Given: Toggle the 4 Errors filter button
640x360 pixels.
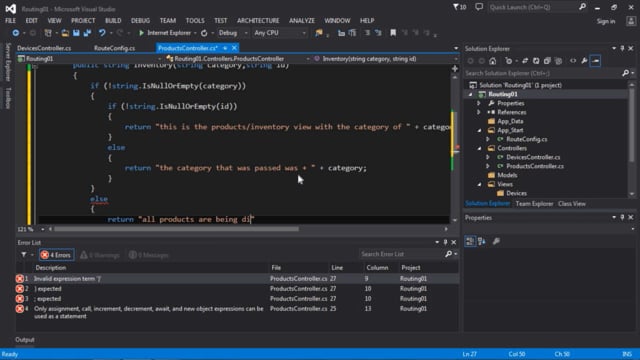Looking at the screenshot, I should 56,255.
